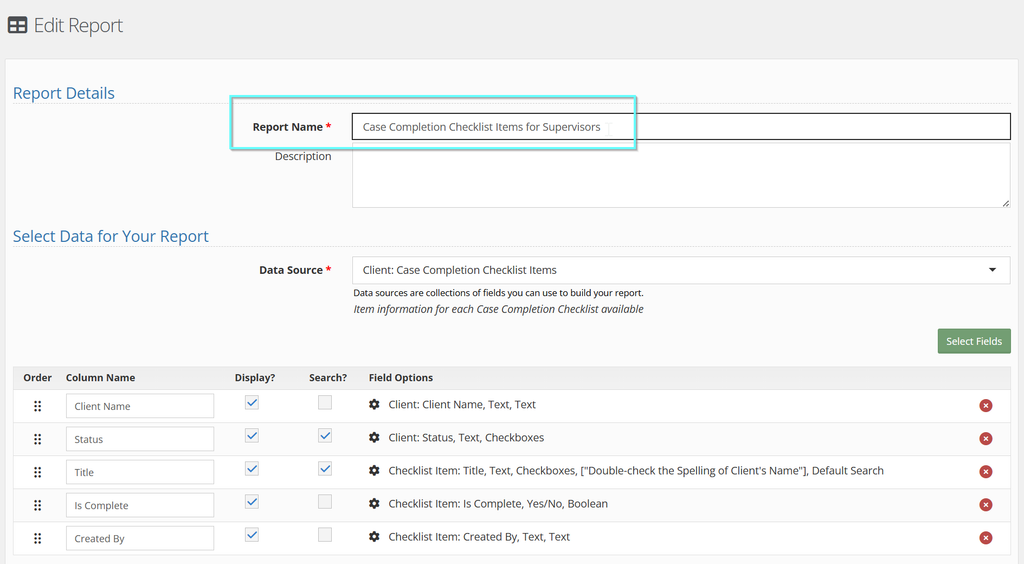Click the Select Fields button

[974, 341]
